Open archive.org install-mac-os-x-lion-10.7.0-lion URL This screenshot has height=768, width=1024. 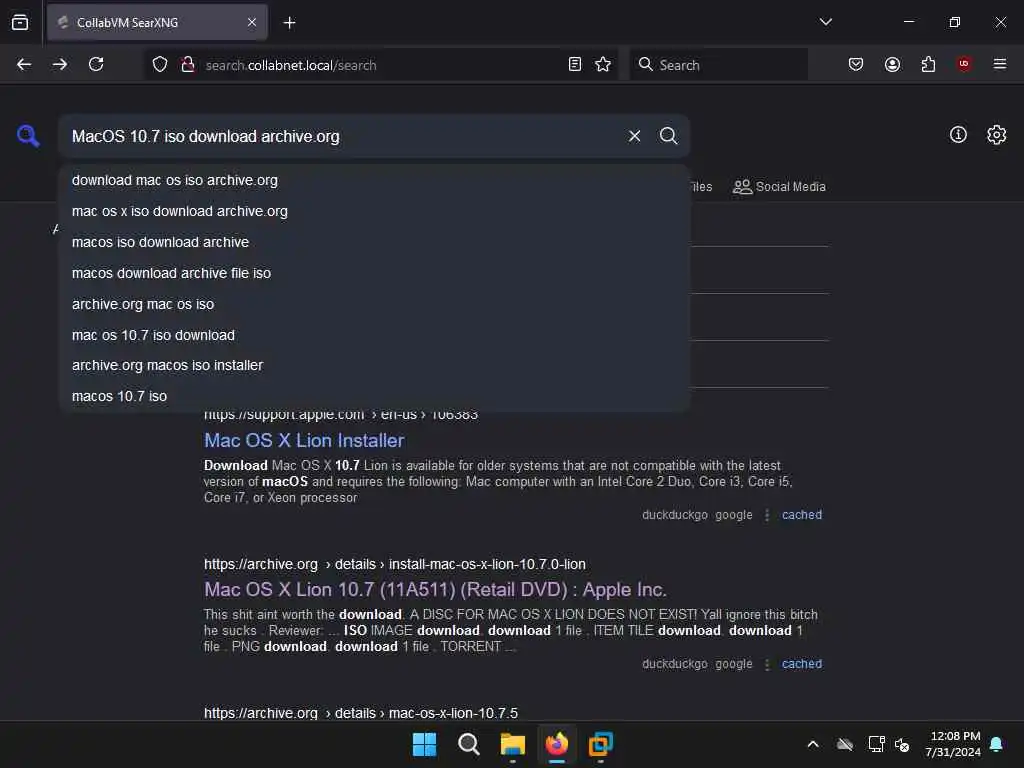click(394, 564)
